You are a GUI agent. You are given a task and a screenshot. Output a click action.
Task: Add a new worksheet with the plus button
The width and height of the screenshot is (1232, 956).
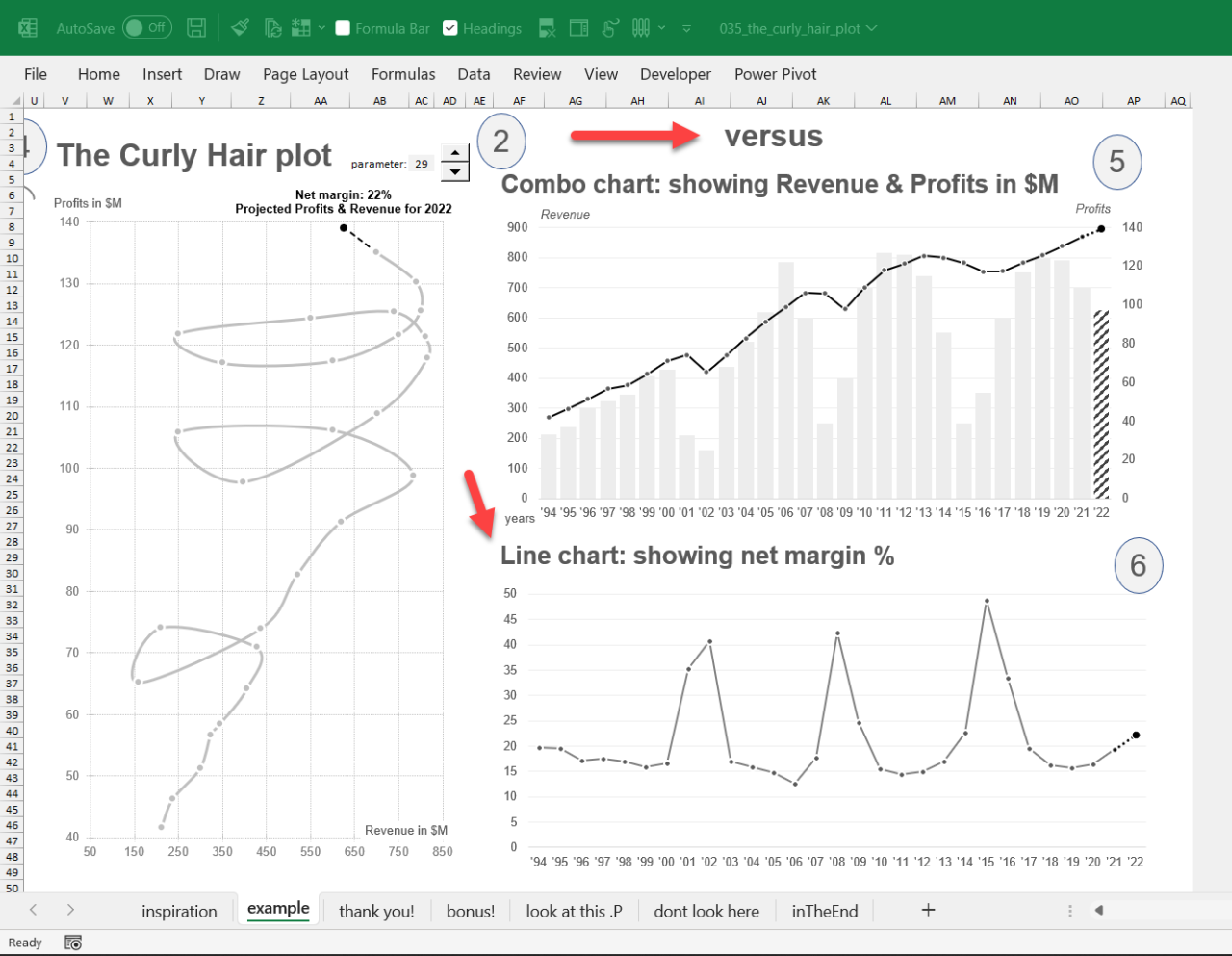(x=927, y=910)
